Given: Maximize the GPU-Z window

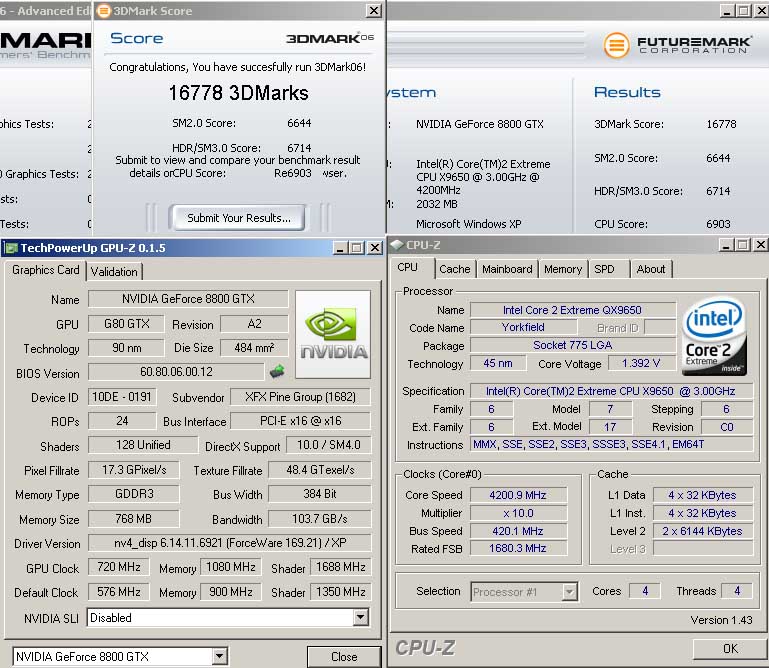Looking at the screenshot, I should 357,248.
